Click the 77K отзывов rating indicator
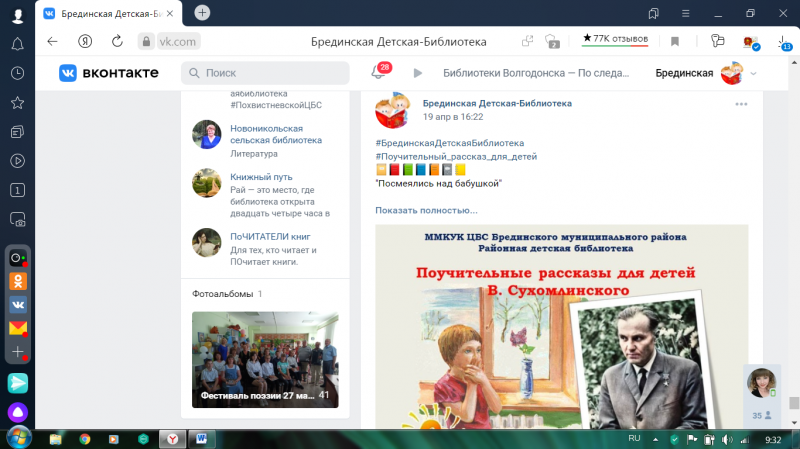The height and width of the screenshot is (449, 800). 615,39
